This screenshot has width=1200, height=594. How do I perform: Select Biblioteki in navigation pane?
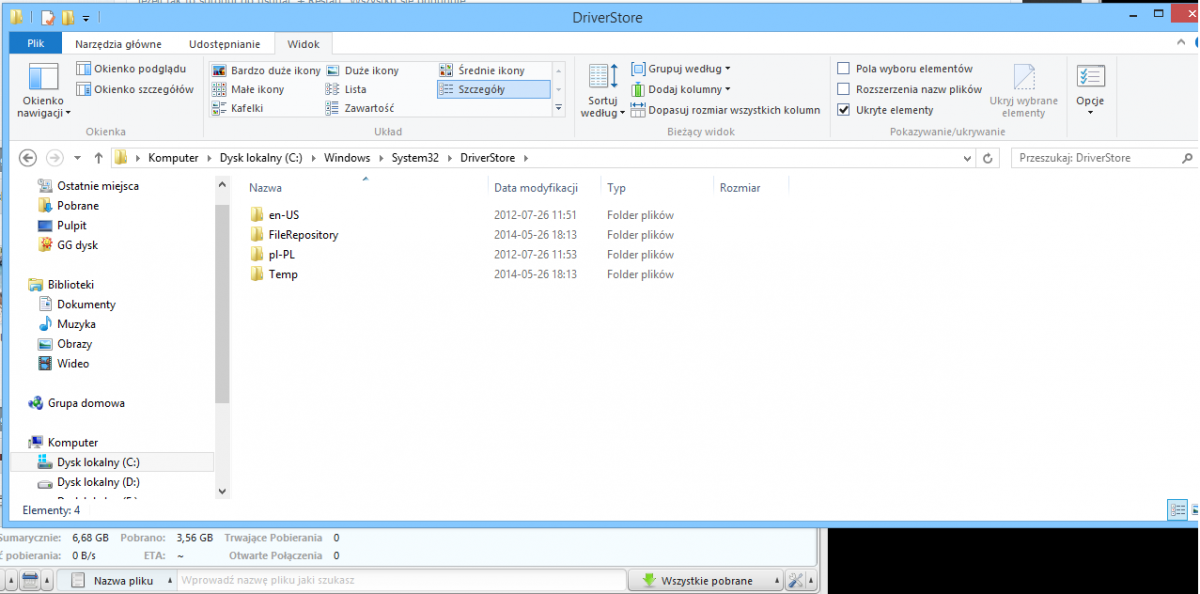coord(70,284)
